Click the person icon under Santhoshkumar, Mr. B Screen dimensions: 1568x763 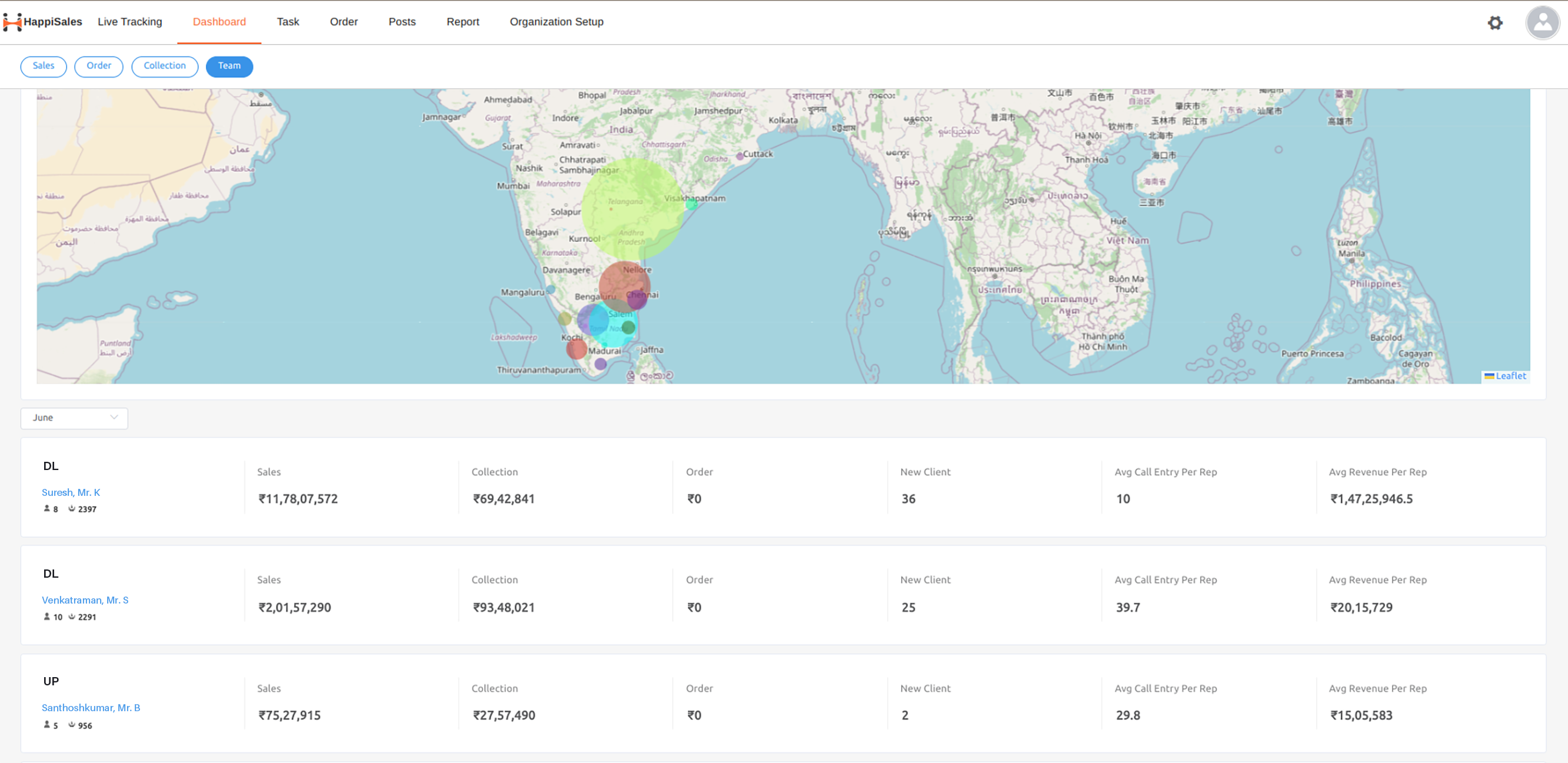[x=47, y=725]
